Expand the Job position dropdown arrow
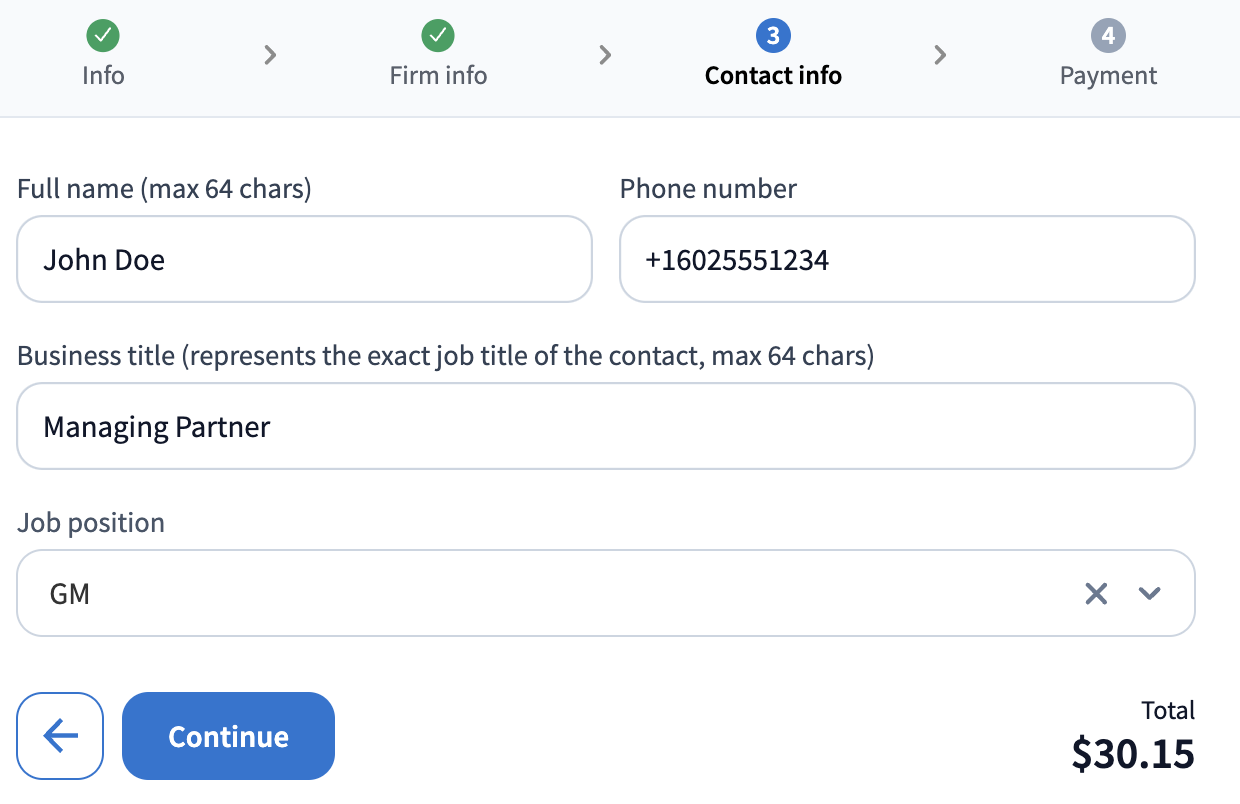Image resolution: width=1240 pixels, height=804 pixels. pyautogui.click(x=1149, y=594)
